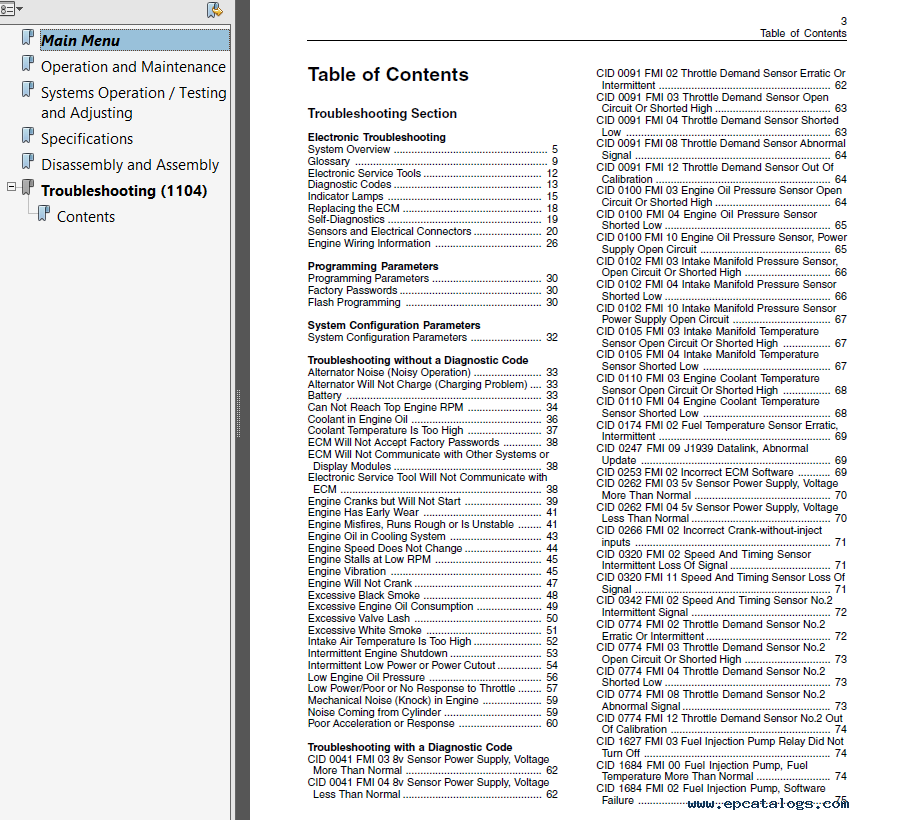Select the Troubleshooting (1104) bookmark
The width and height of the screenshot is (900, 820).
pos(124,191)
